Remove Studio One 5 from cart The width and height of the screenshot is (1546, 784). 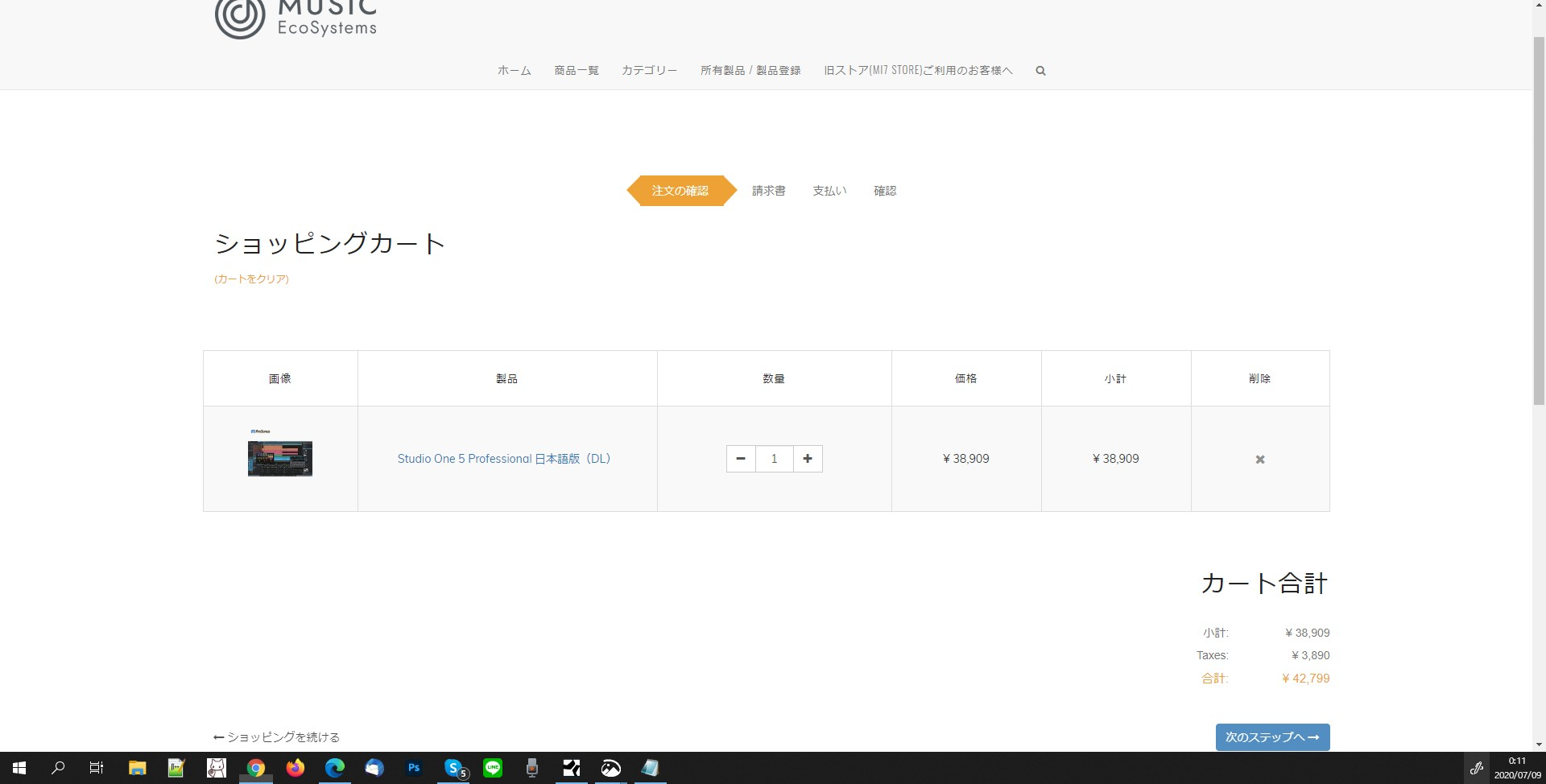[1260, 460]
